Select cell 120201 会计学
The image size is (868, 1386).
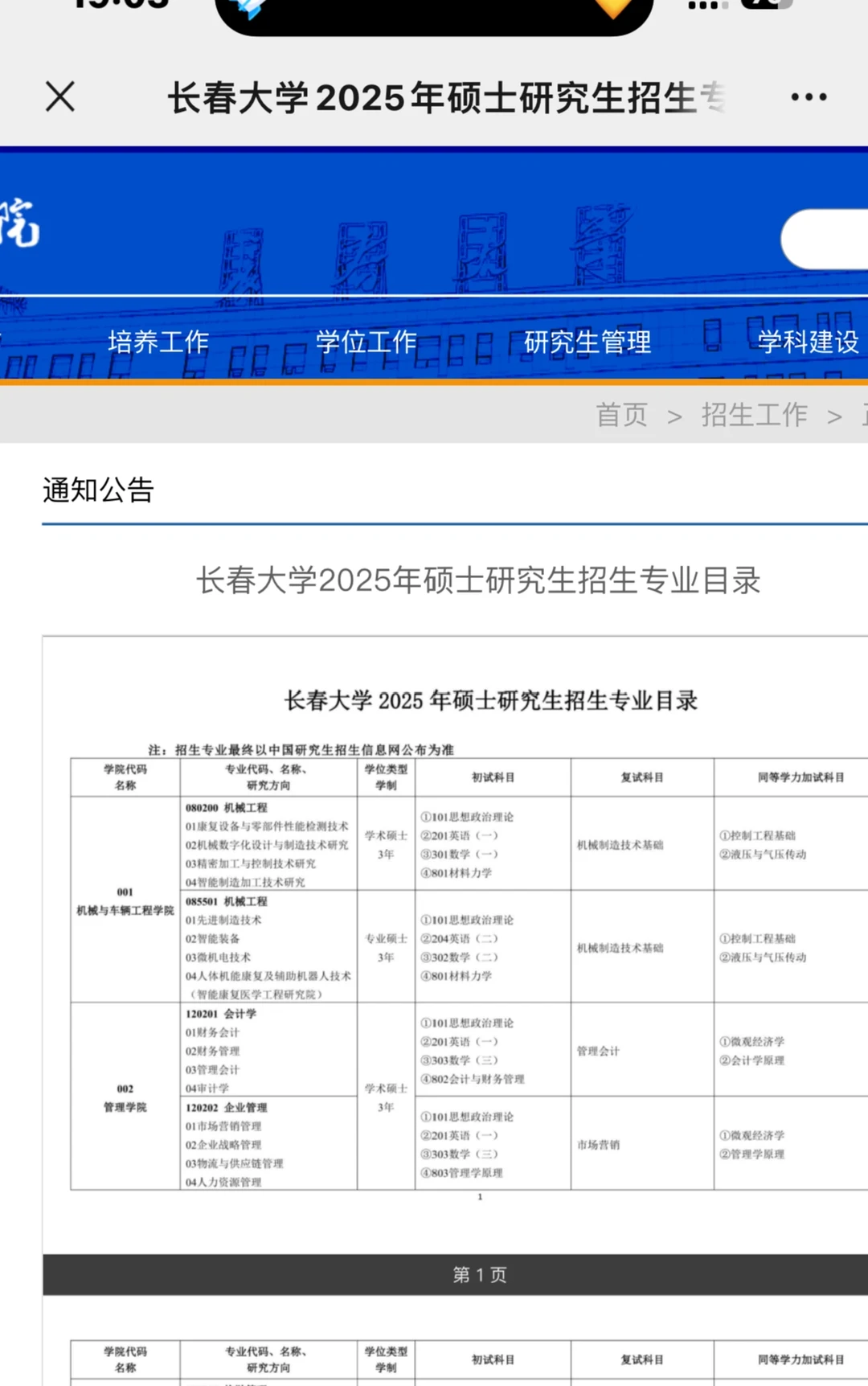(221, 1014)
